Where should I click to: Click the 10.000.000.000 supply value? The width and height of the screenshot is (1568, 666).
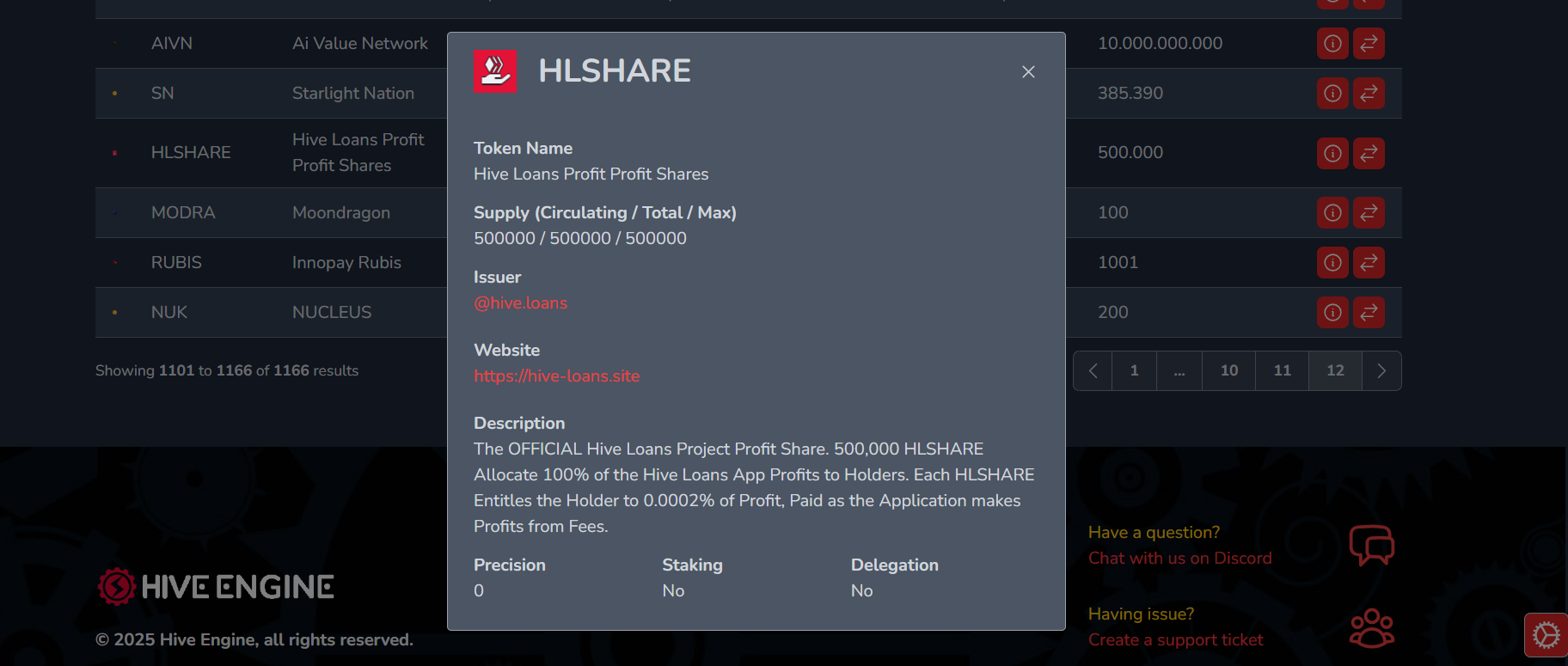tap(1160, 43)
